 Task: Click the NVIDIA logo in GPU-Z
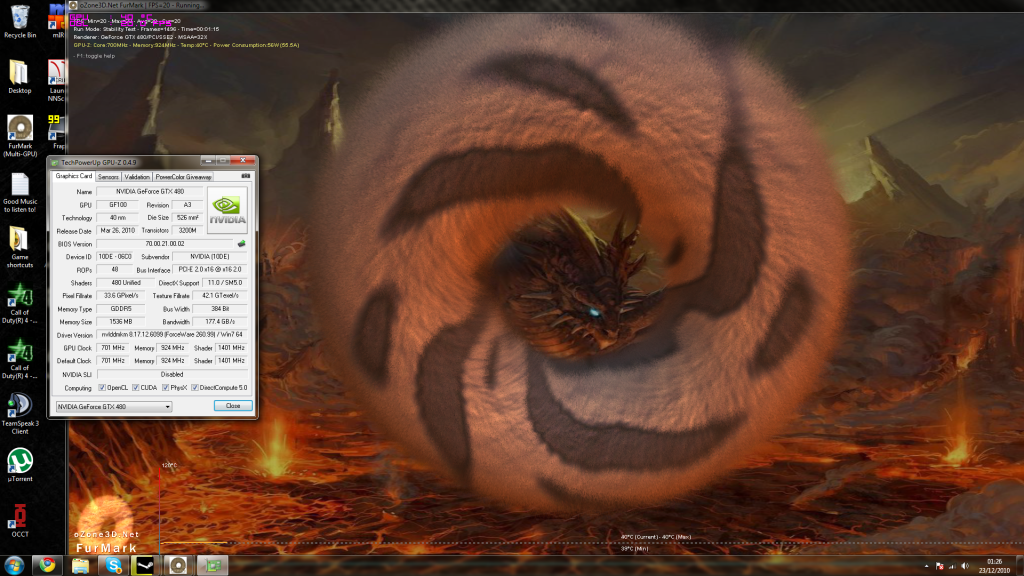(227, 210)
